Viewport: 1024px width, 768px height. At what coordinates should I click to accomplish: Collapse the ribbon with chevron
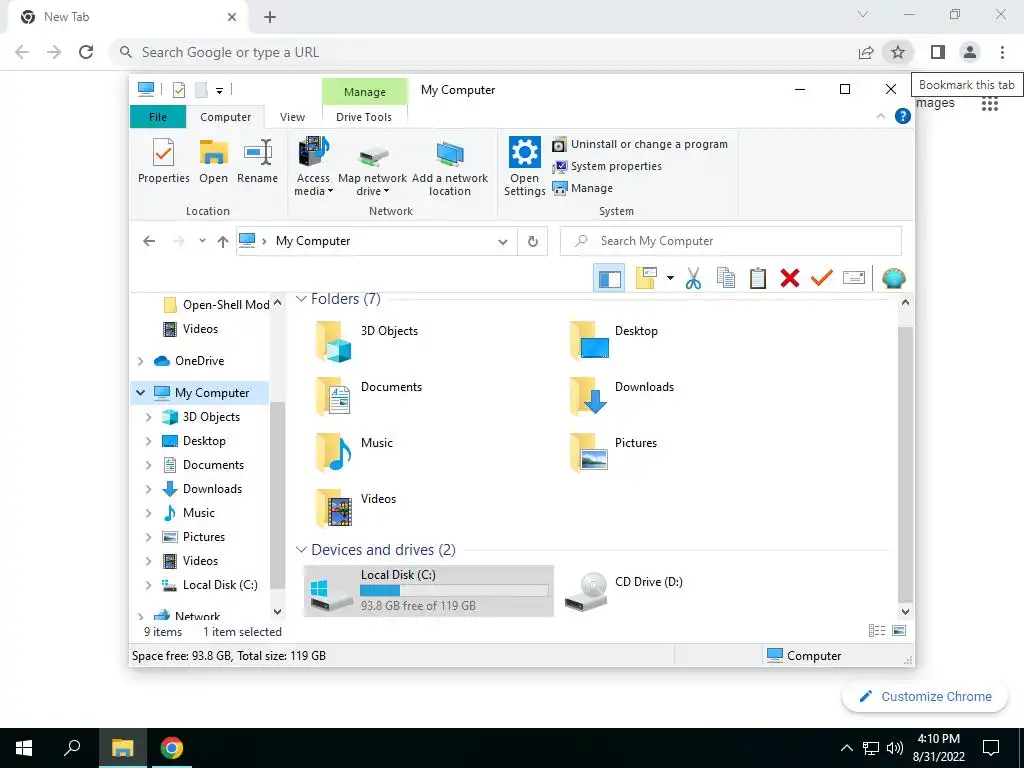tap(880, 116)
